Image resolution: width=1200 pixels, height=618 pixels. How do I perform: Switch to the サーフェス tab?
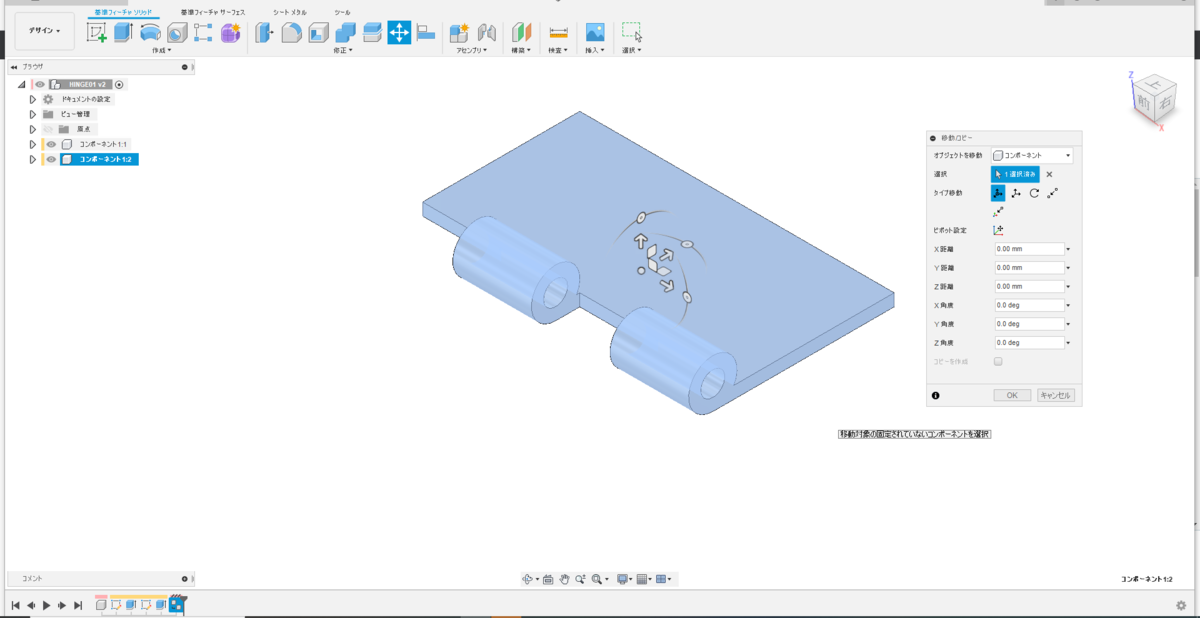click(x=212, y=12)
